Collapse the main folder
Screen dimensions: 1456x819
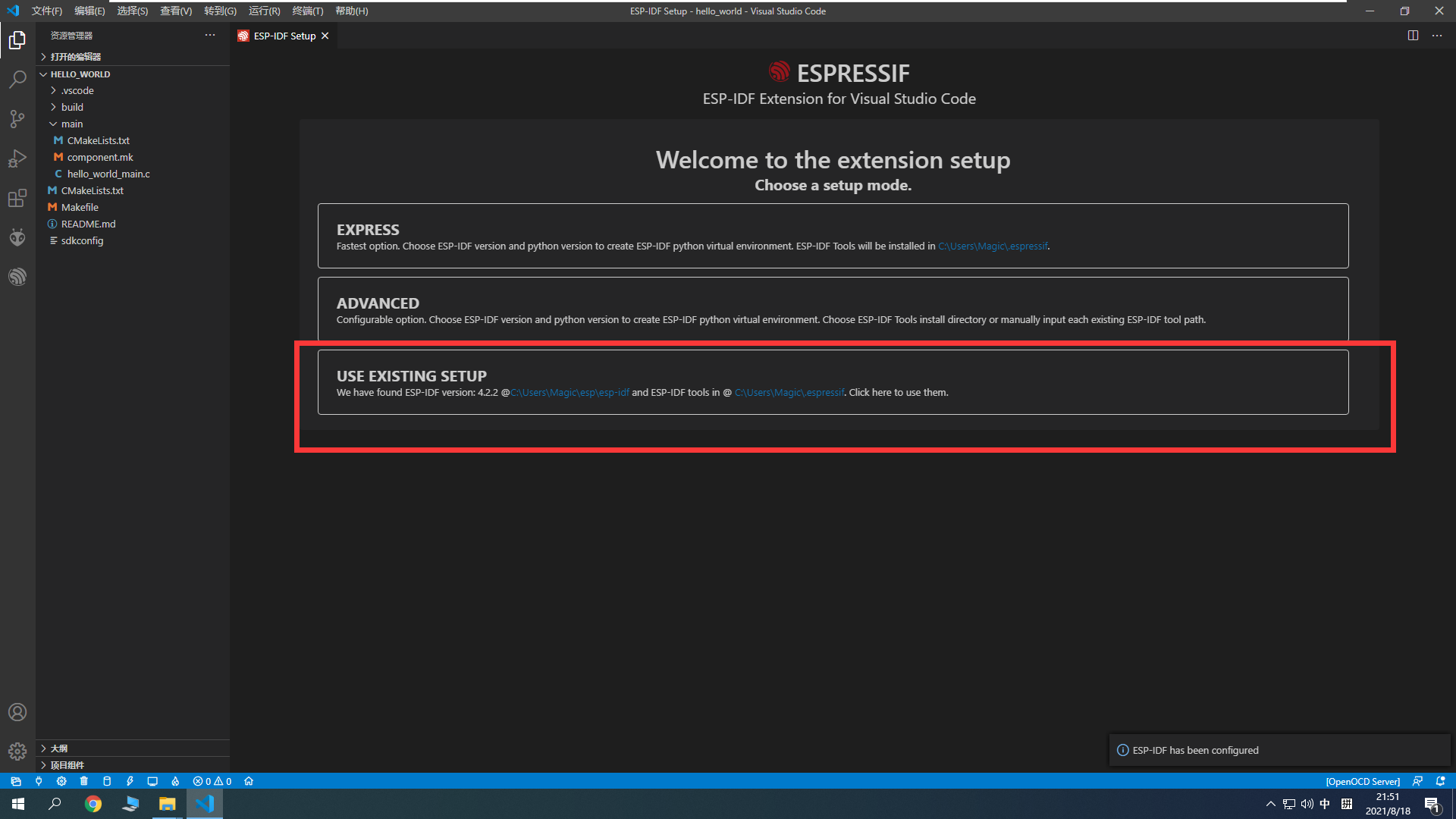click(72, 124)
